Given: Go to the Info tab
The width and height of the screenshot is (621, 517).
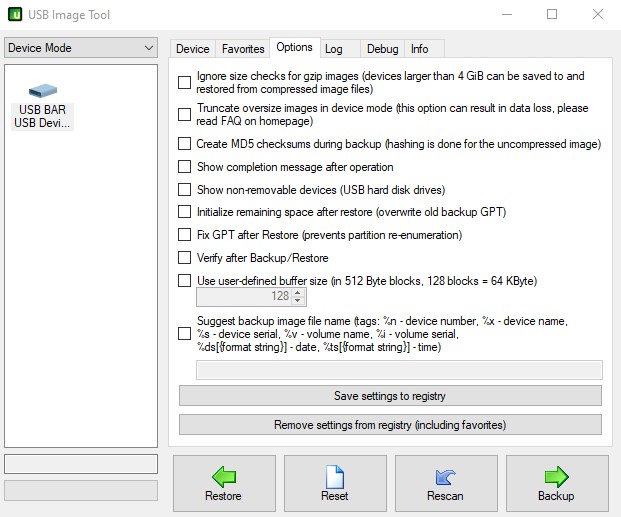Looking at the screenshot, I should 420,48.
